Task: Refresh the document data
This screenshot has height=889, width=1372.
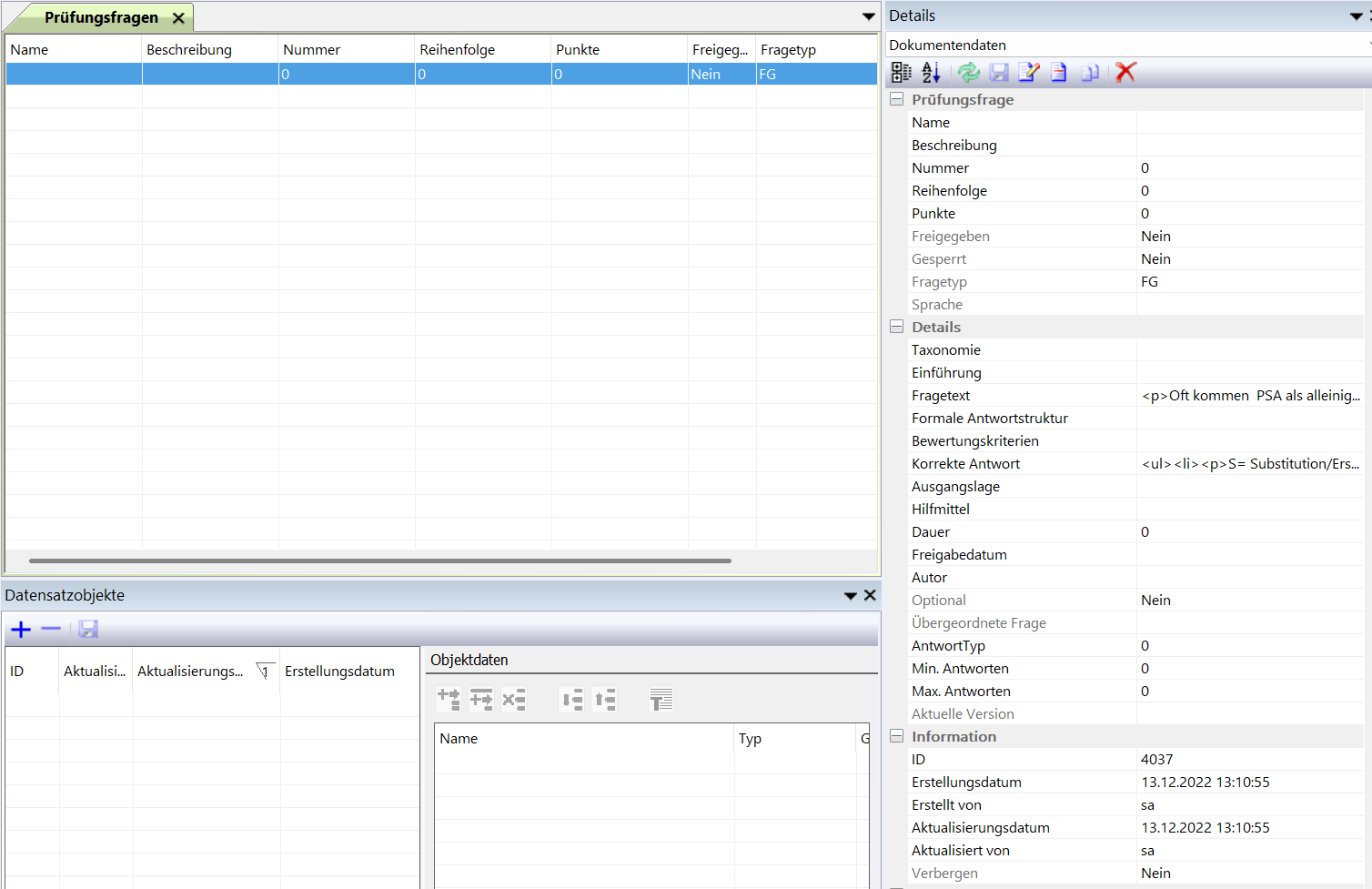Action: tap(969, 73)
